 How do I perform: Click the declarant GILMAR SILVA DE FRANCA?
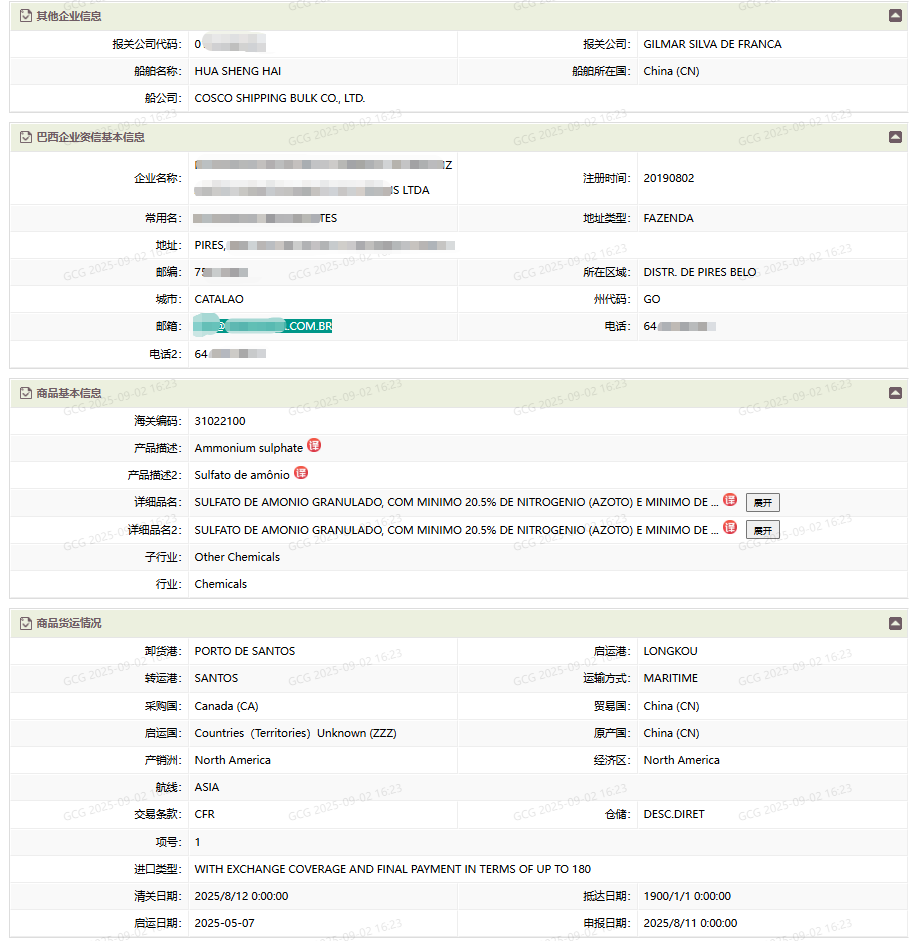[712, 44]
